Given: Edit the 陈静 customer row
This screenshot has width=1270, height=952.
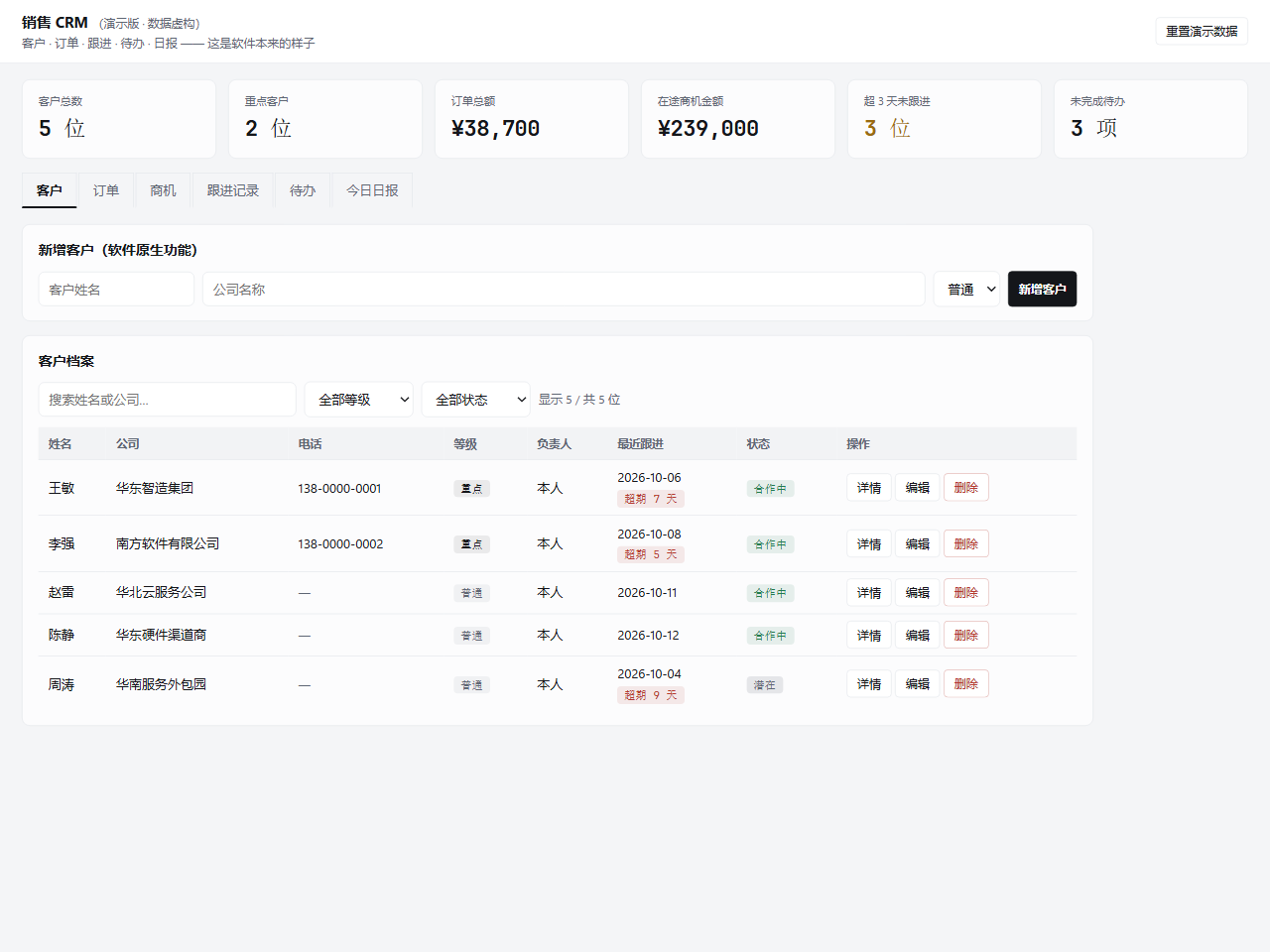Looking at the screenshot, I should (x=918, y=636).
